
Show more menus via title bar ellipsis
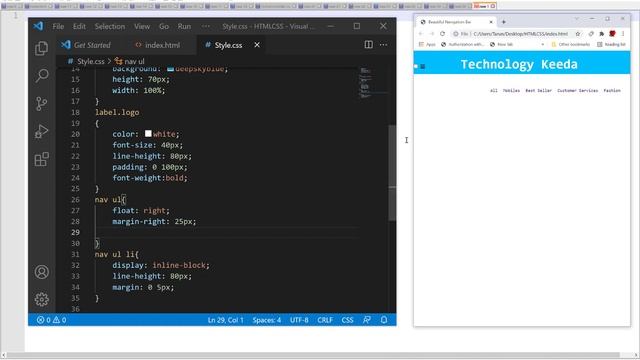pos(206,26)
